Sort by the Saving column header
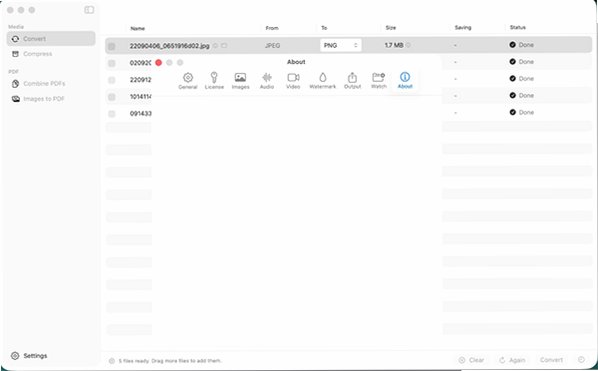This screenshot has width=598, height=371. tap(463, 27)
